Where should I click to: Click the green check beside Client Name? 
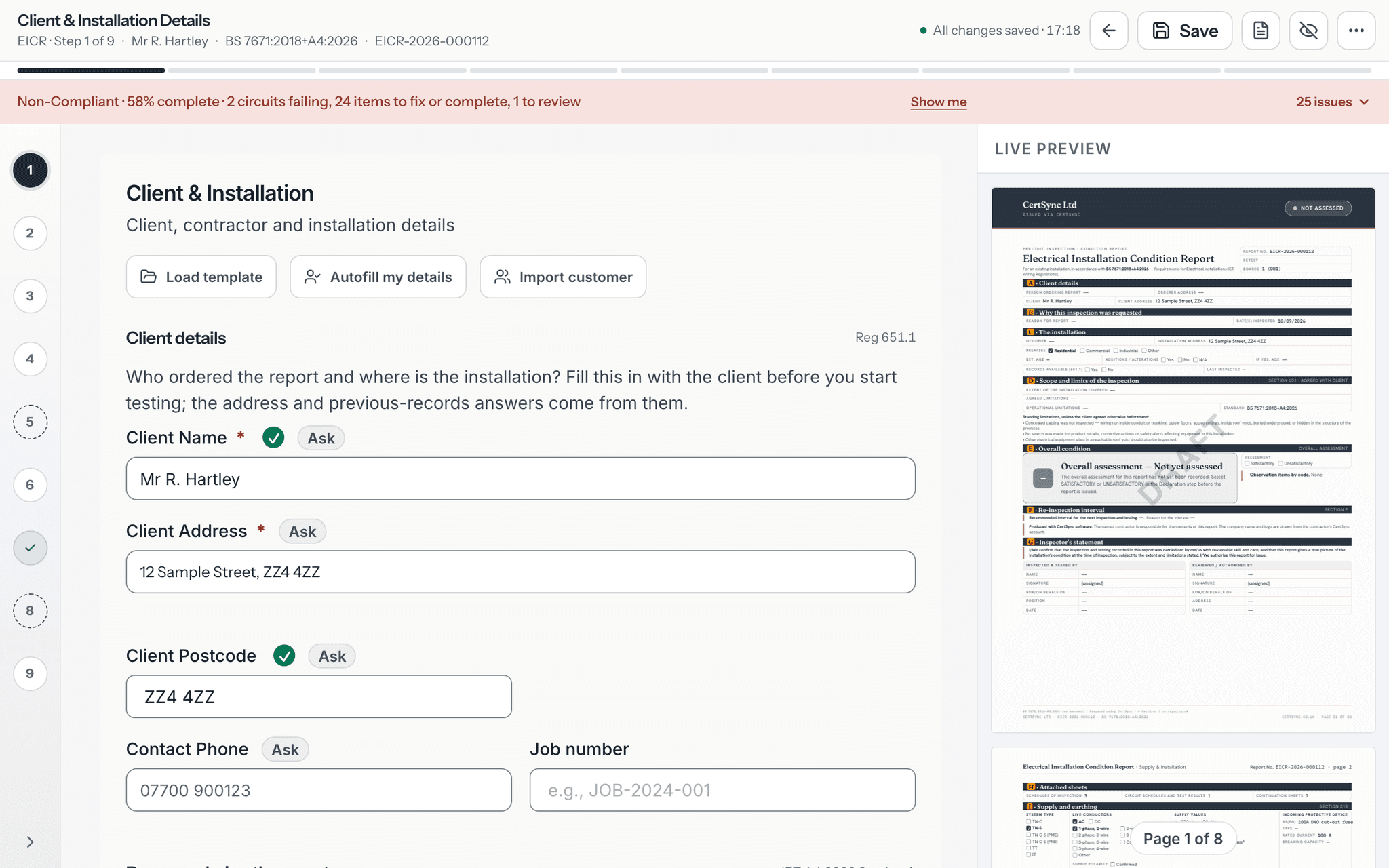pos(273,438)
